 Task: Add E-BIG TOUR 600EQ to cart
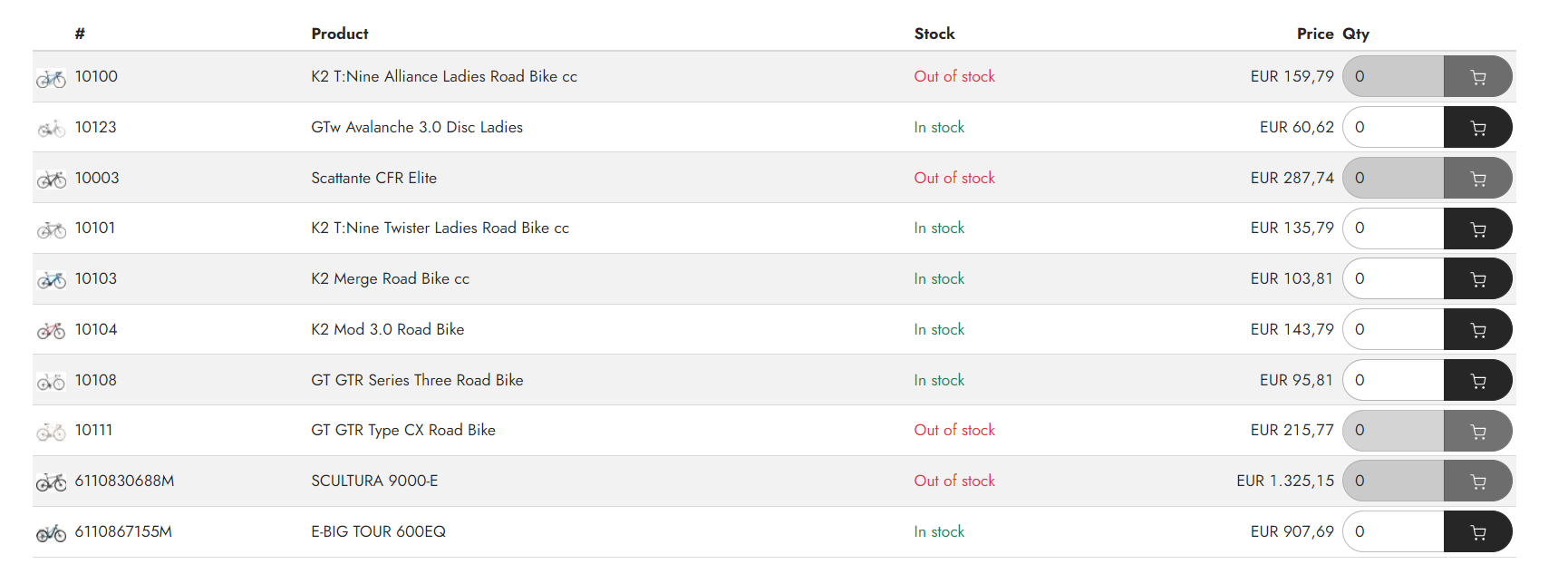1477,532
